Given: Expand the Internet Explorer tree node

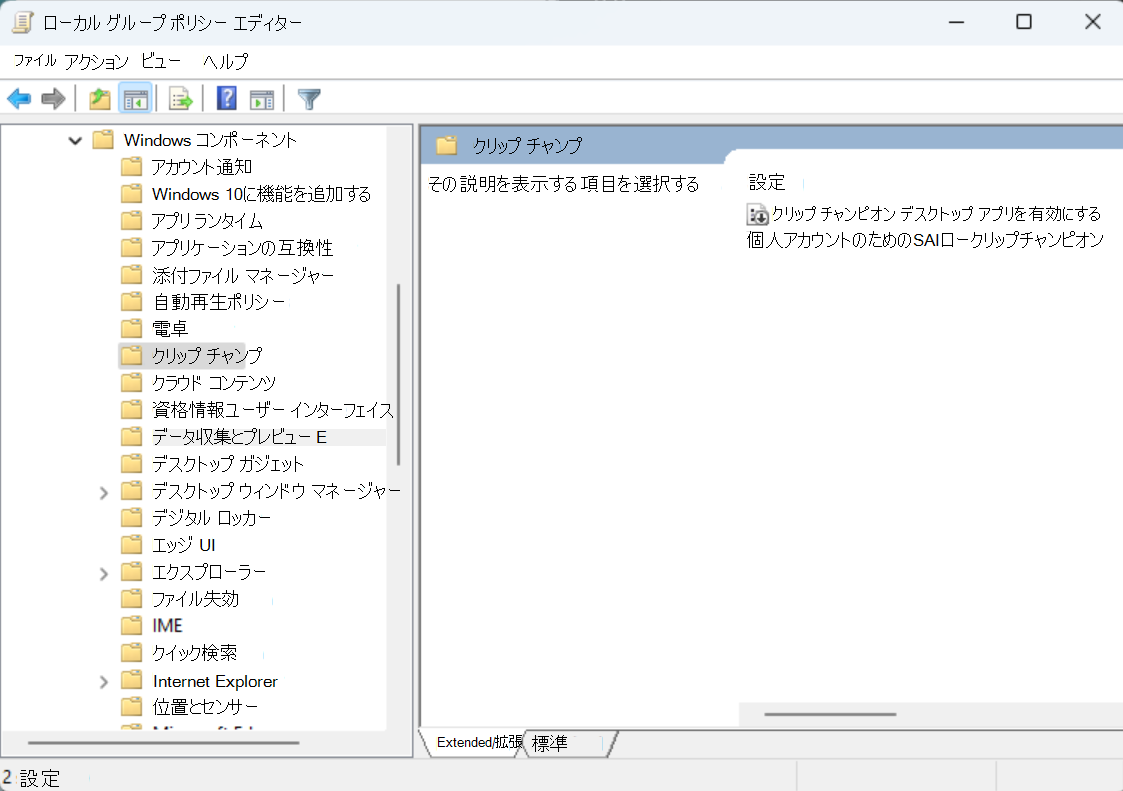Looking at the screenshot, I should [x=104, y=681].
